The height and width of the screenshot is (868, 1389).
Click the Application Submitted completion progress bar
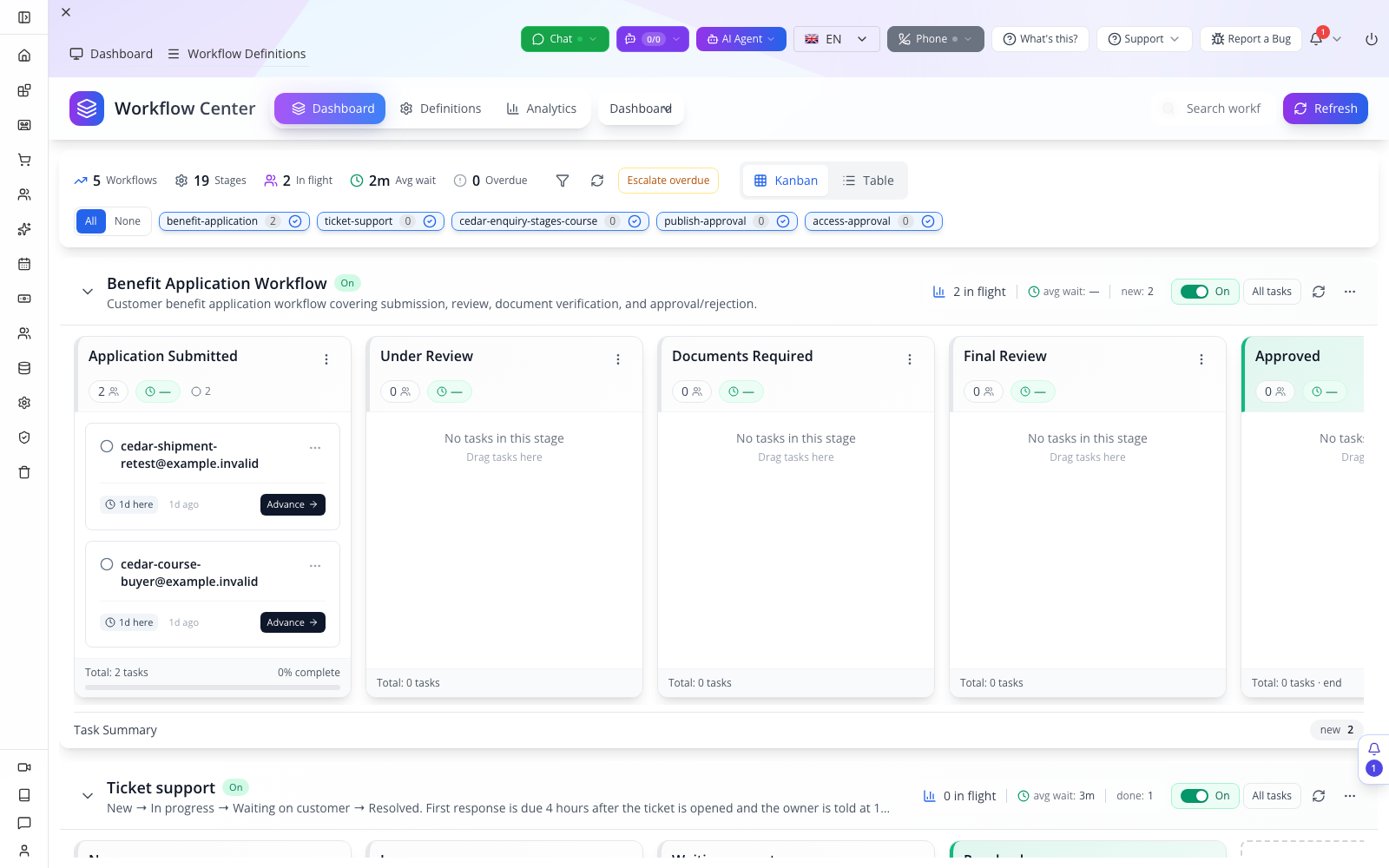coord(213,687)
